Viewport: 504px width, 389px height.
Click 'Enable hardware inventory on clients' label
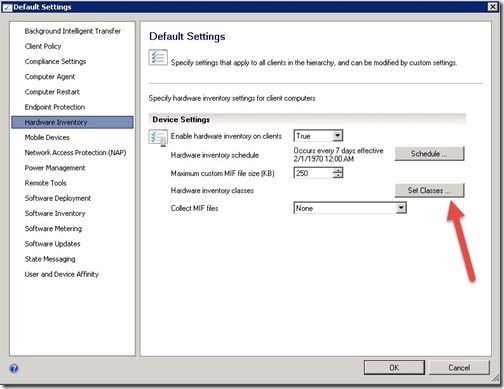point(226,136)
